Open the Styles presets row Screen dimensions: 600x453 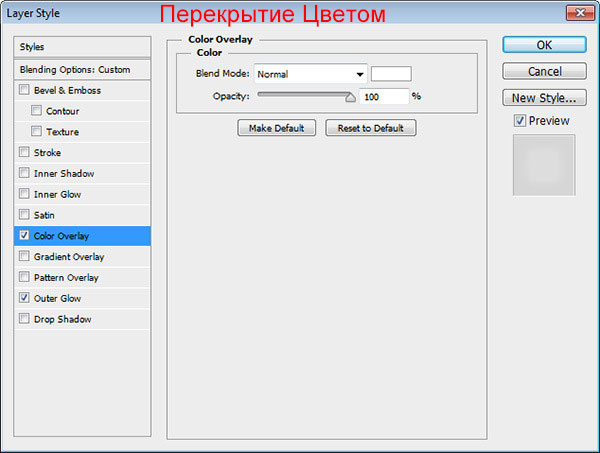point(82,47)
